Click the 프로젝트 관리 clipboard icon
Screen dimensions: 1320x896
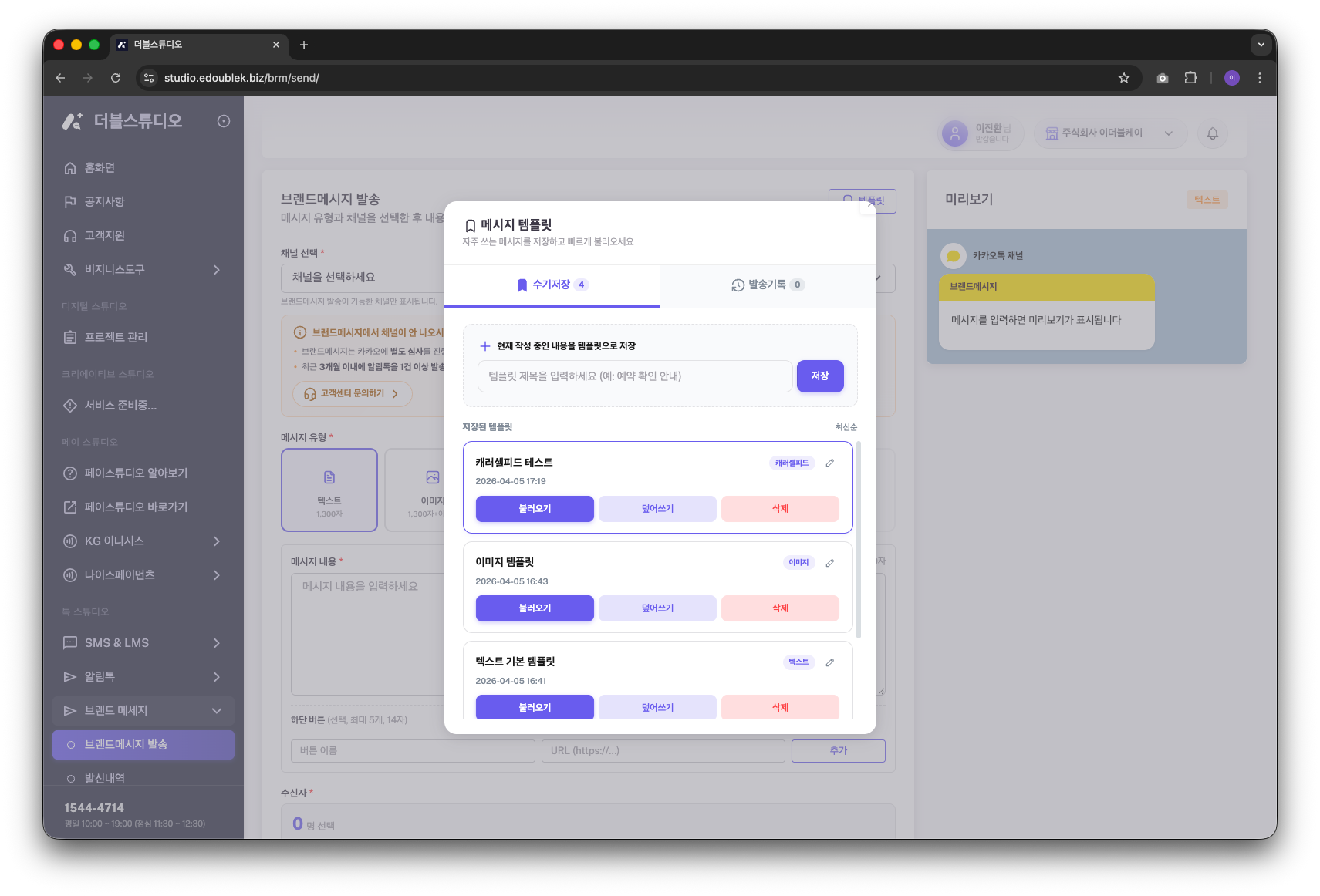(x=70, y=338)
